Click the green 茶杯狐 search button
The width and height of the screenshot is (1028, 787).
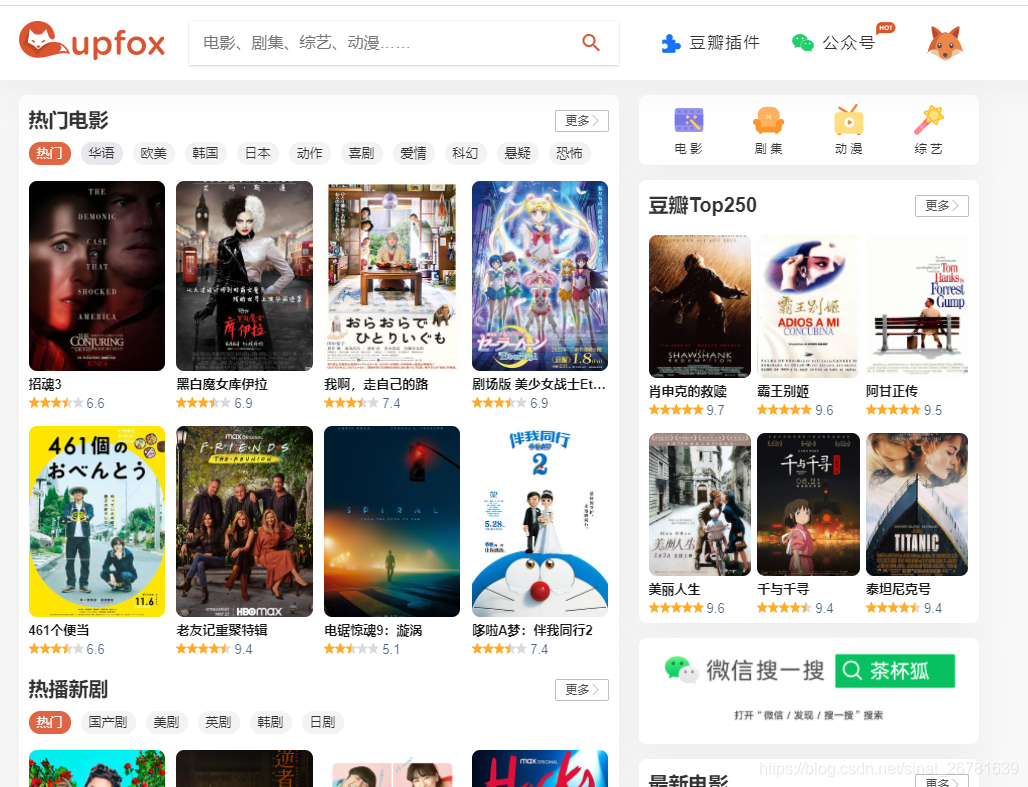click(x=895, y=670)
